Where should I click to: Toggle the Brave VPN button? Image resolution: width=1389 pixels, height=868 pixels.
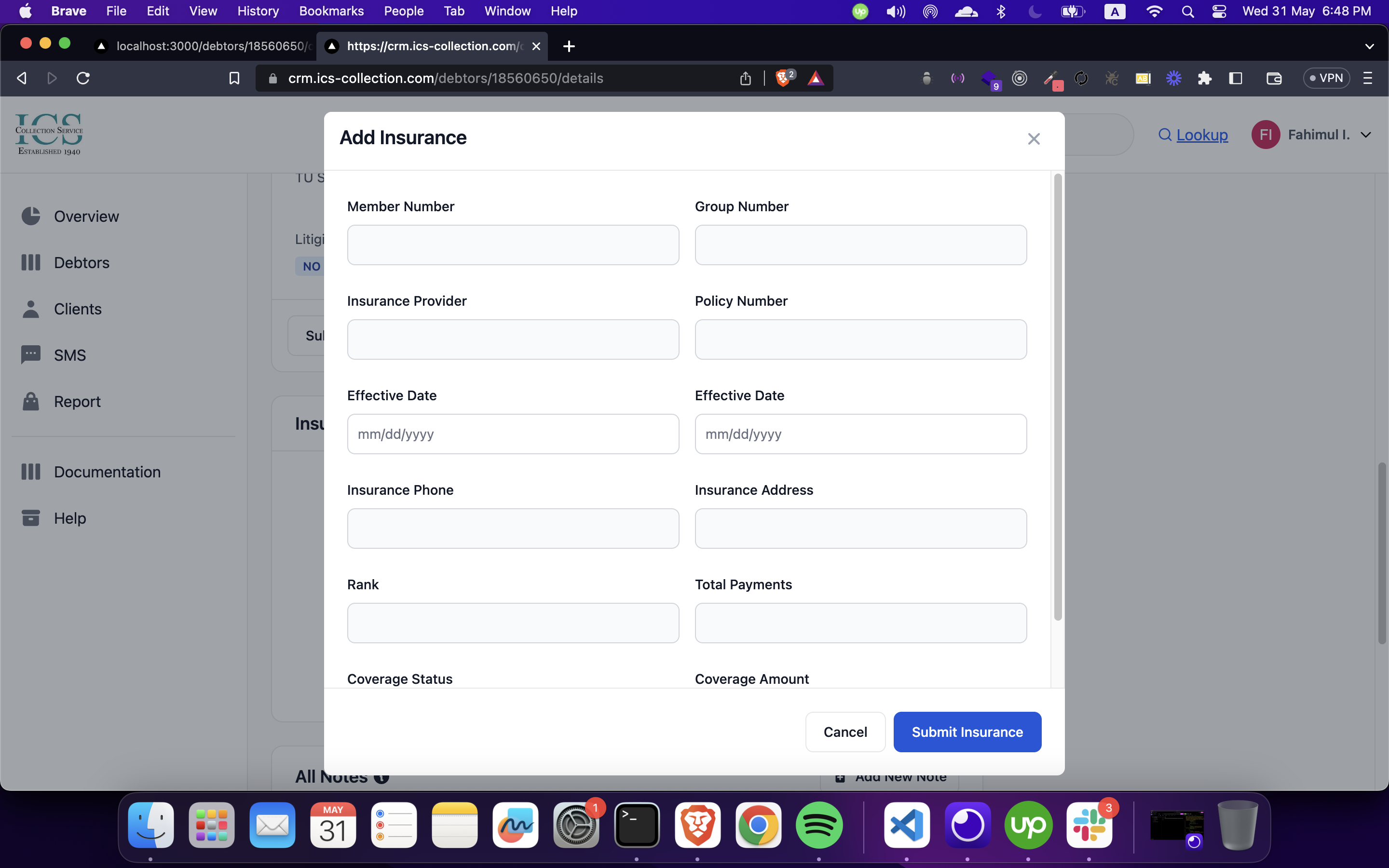tap(1326, 78)
